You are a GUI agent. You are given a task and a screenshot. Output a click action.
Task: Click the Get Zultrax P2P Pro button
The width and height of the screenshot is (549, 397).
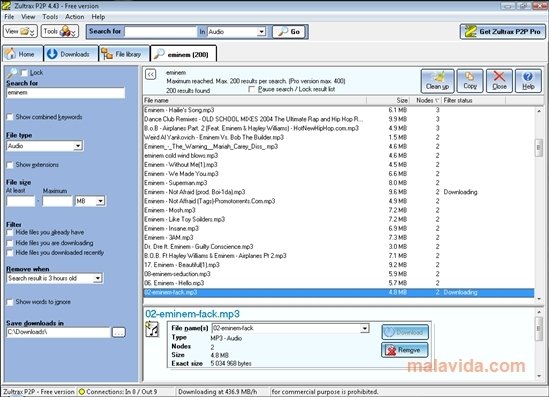tap(503, 32)
